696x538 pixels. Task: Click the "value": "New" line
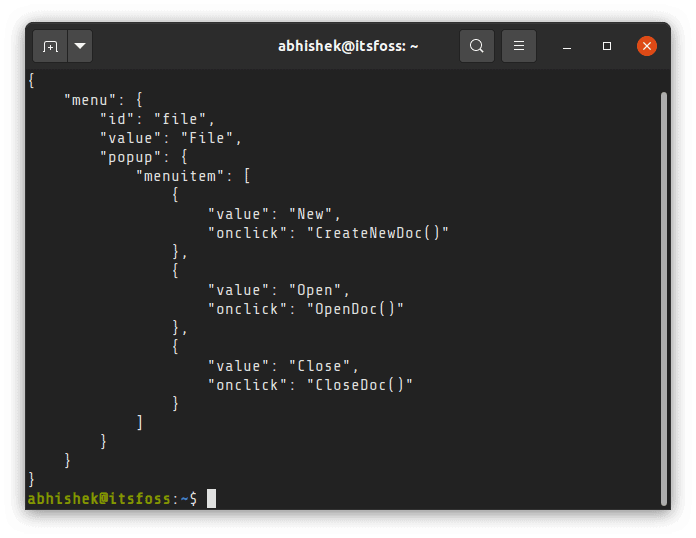pyautogui.click(x=274, y=214)
